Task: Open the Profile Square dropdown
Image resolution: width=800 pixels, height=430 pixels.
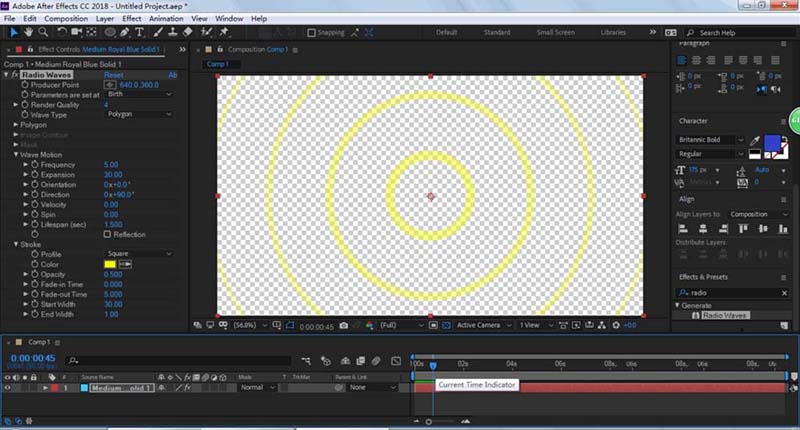Action: tap(139, 254)
